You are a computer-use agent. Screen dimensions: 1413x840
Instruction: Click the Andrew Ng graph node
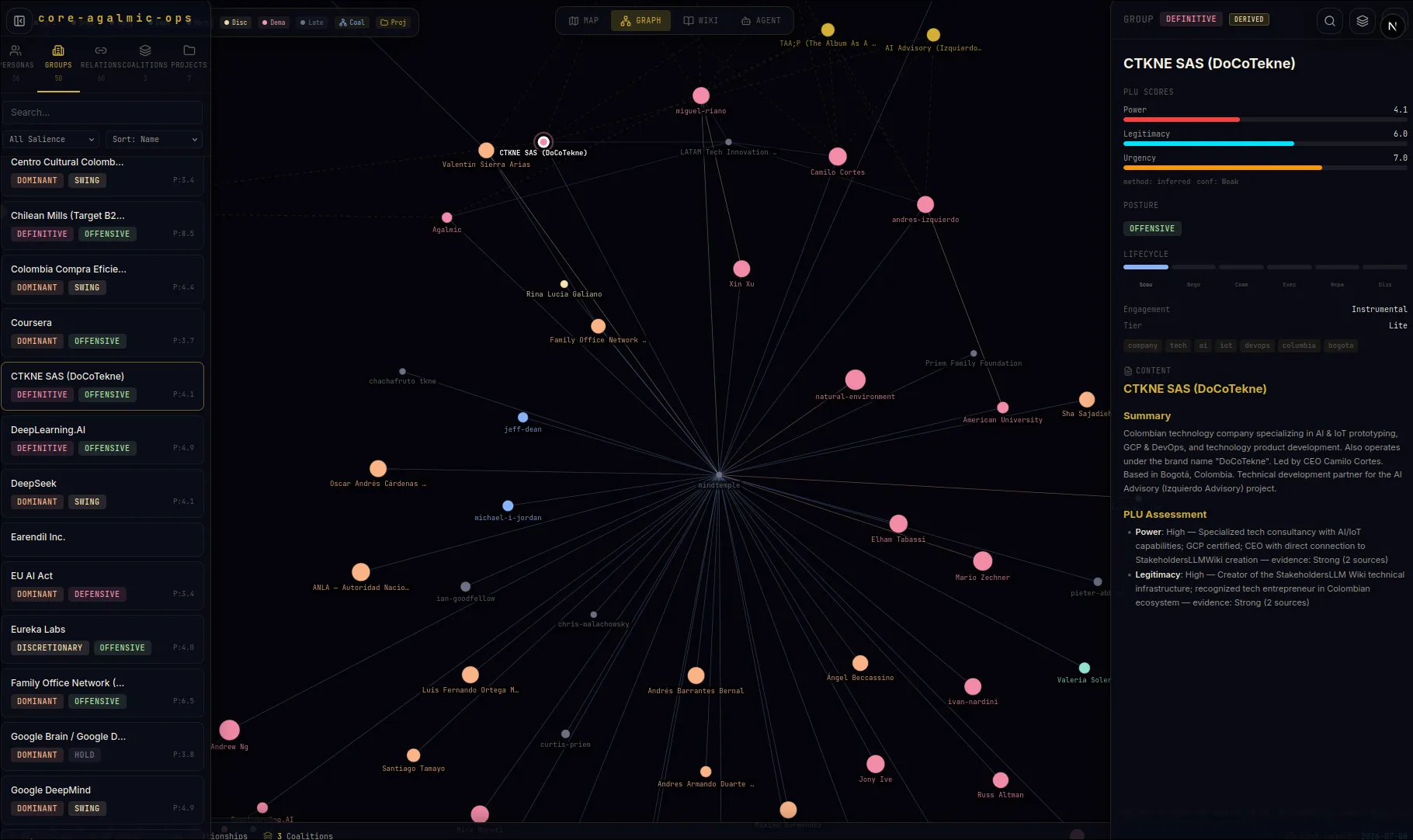tap(229, 730)
